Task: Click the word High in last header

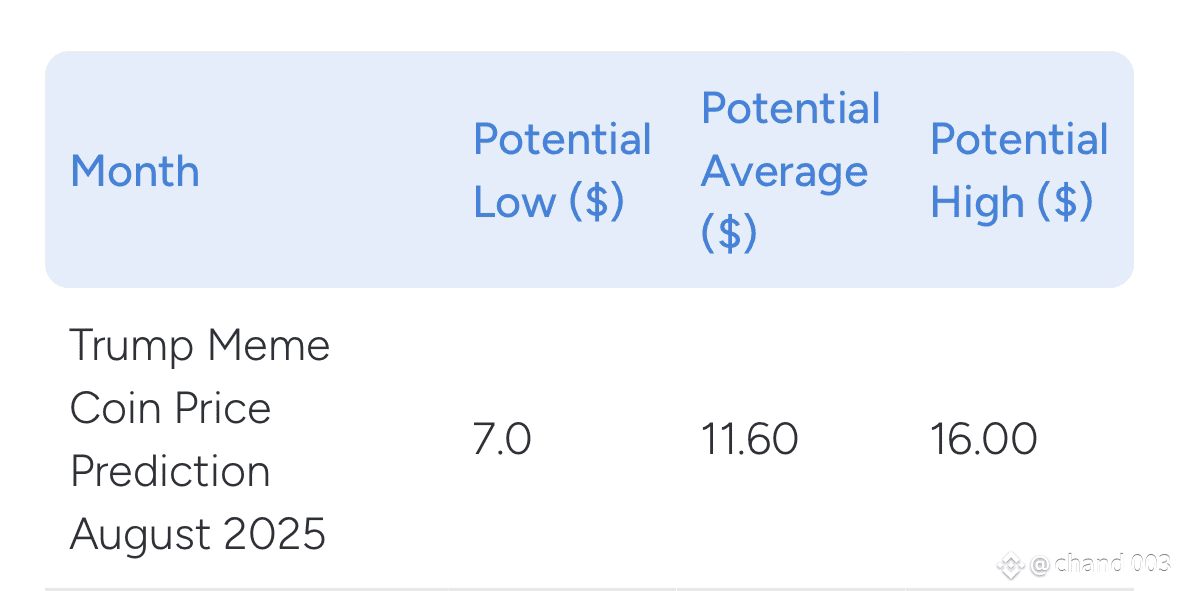Action: click(977, 202)
